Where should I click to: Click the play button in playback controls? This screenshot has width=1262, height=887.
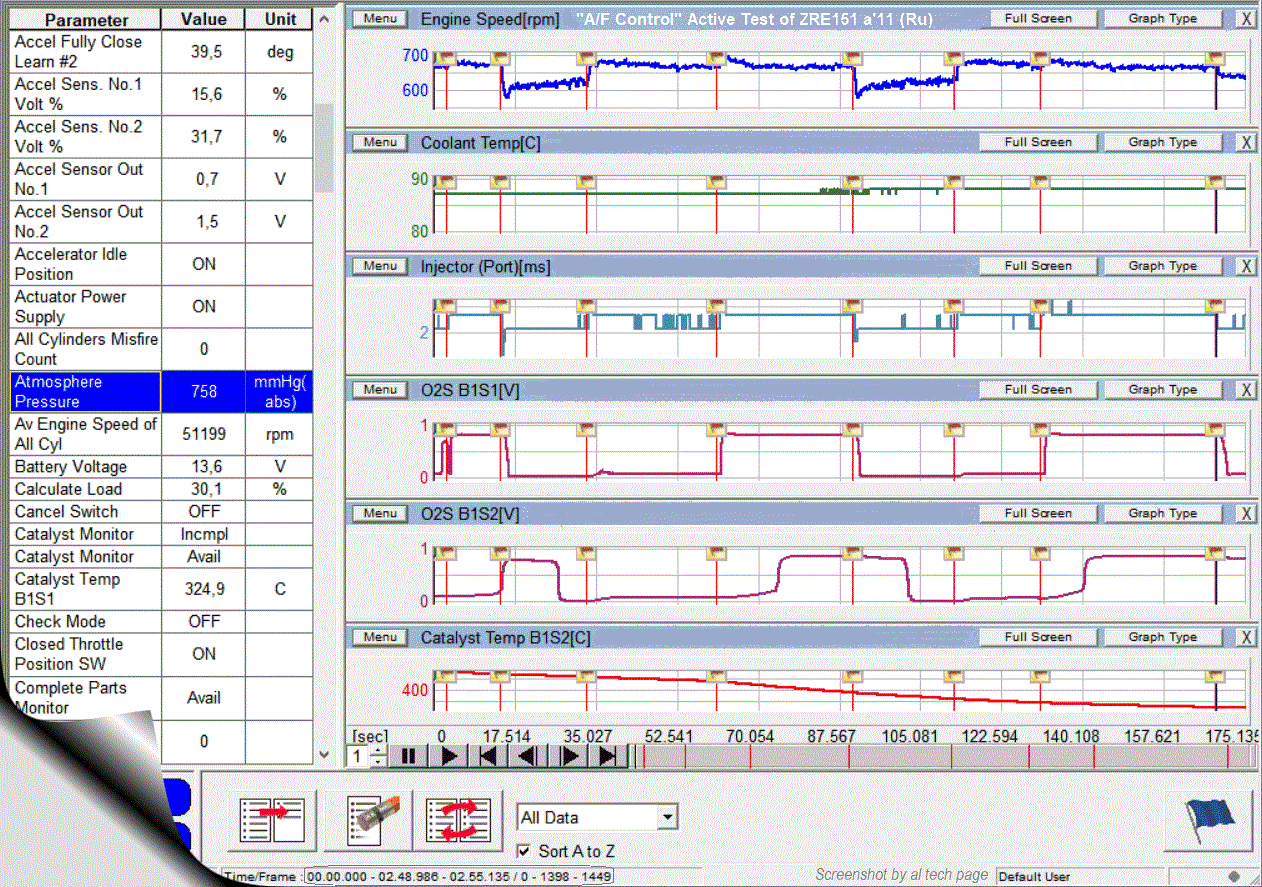pyautogui.click(x=449, y=756)
